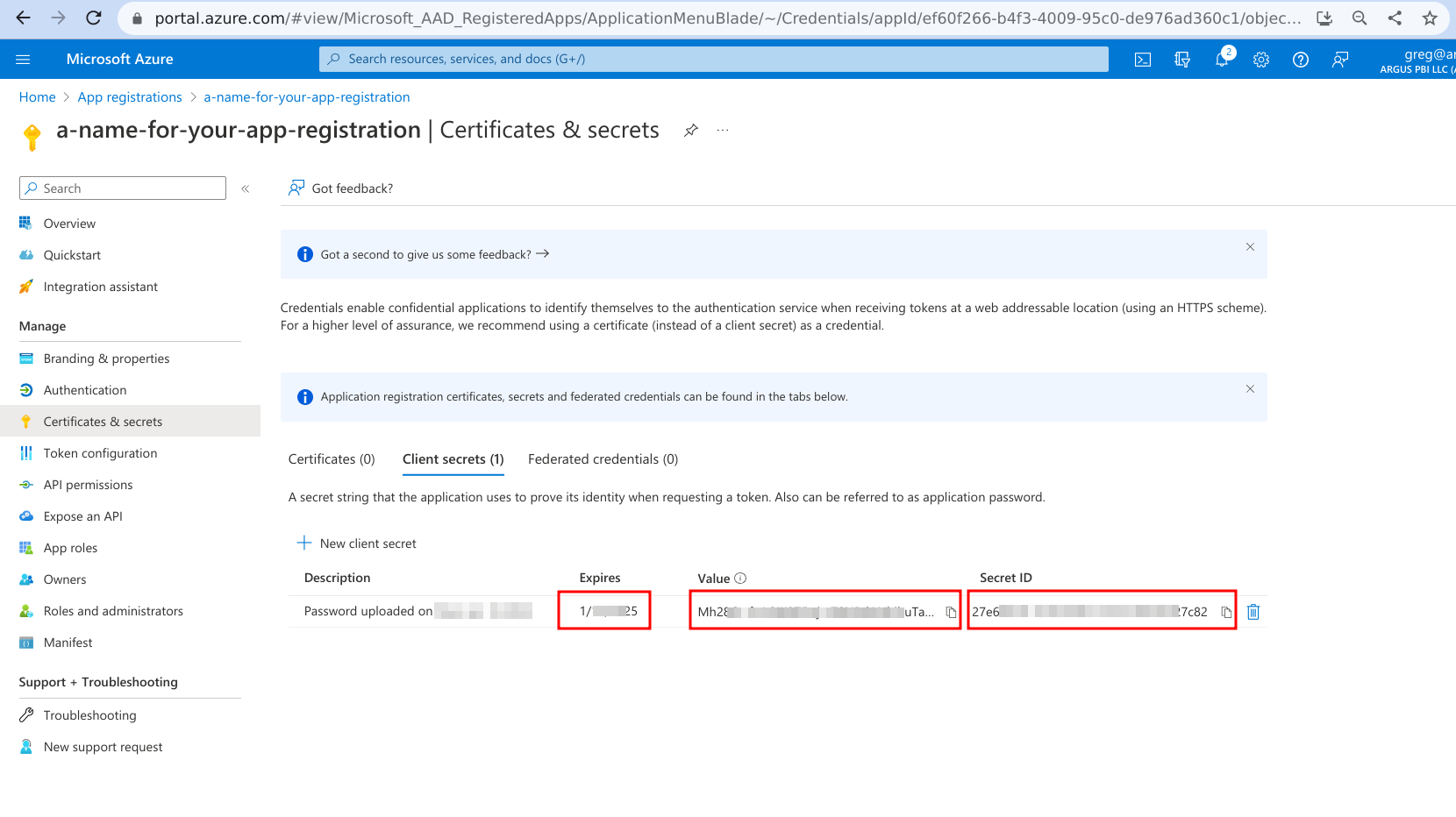This screenshot has width=1456, height=817.
Task: Switch to the Certificates (0) tab
Action: tap(332, 459)
